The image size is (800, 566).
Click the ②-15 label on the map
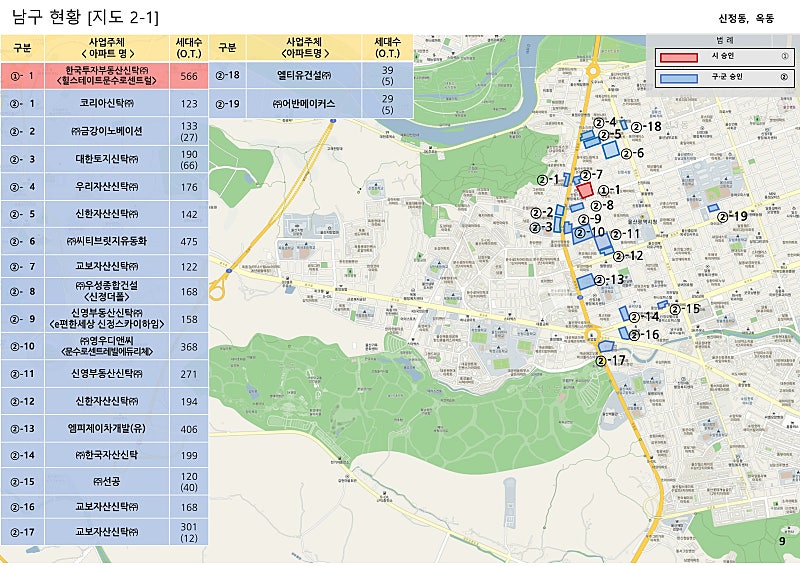[x=685, y=309]
